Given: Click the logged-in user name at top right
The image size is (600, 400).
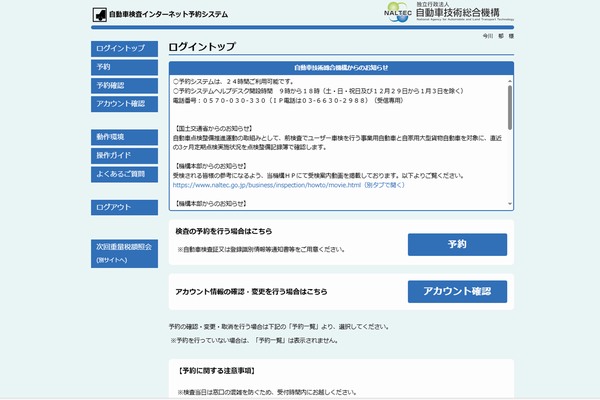Looking at the screenshot, I should coord(498,36).
